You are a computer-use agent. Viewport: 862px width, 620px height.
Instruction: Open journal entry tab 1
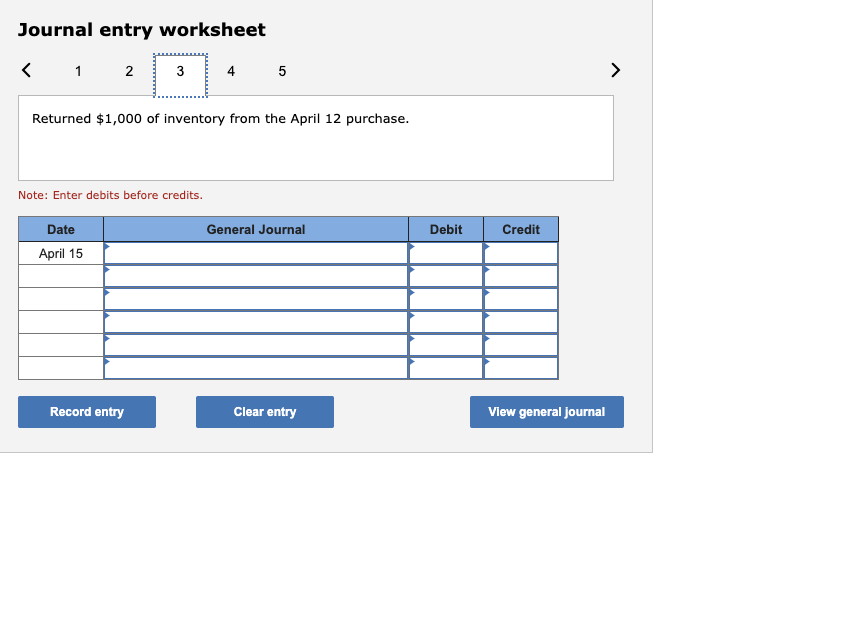point(78,71)
